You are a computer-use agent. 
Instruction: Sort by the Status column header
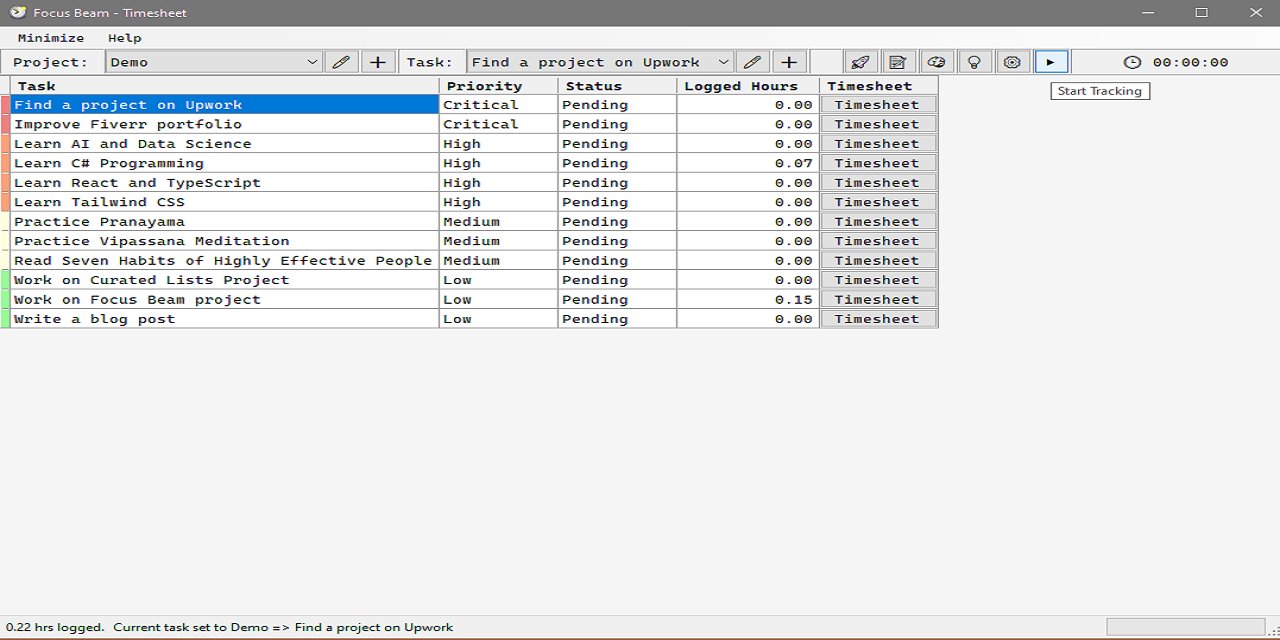click(x=617, y=86)
